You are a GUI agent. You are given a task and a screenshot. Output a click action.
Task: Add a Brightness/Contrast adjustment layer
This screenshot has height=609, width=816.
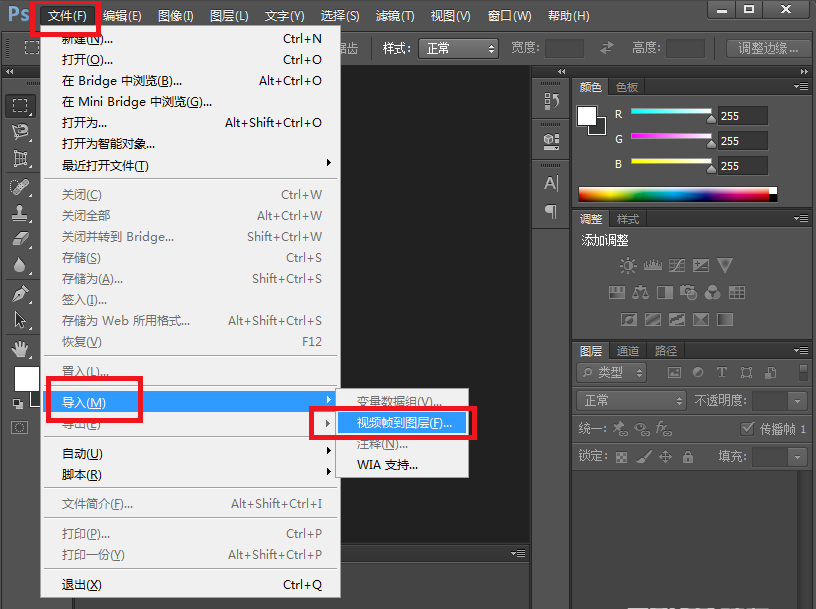coord(628,265)
